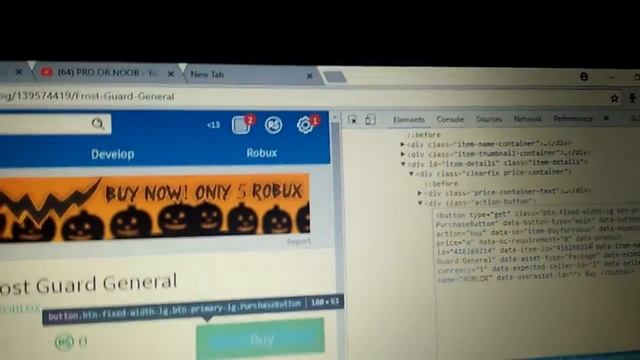The image size is (640, 360).
Task: Open the settings gear icon
Action: coord(306,124)
